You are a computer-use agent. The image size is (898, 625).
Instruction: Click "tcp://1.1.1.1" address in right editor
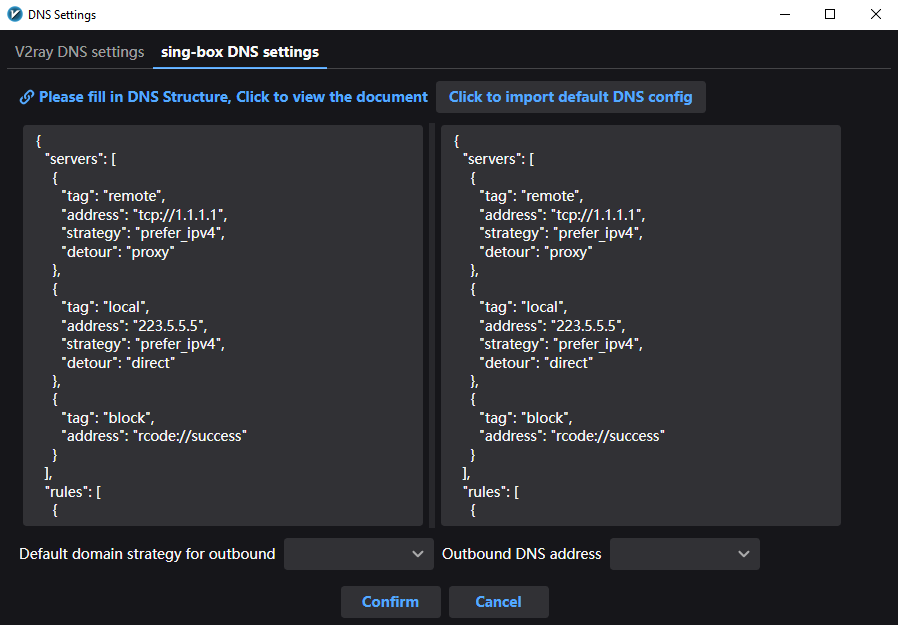click(598, 215)
